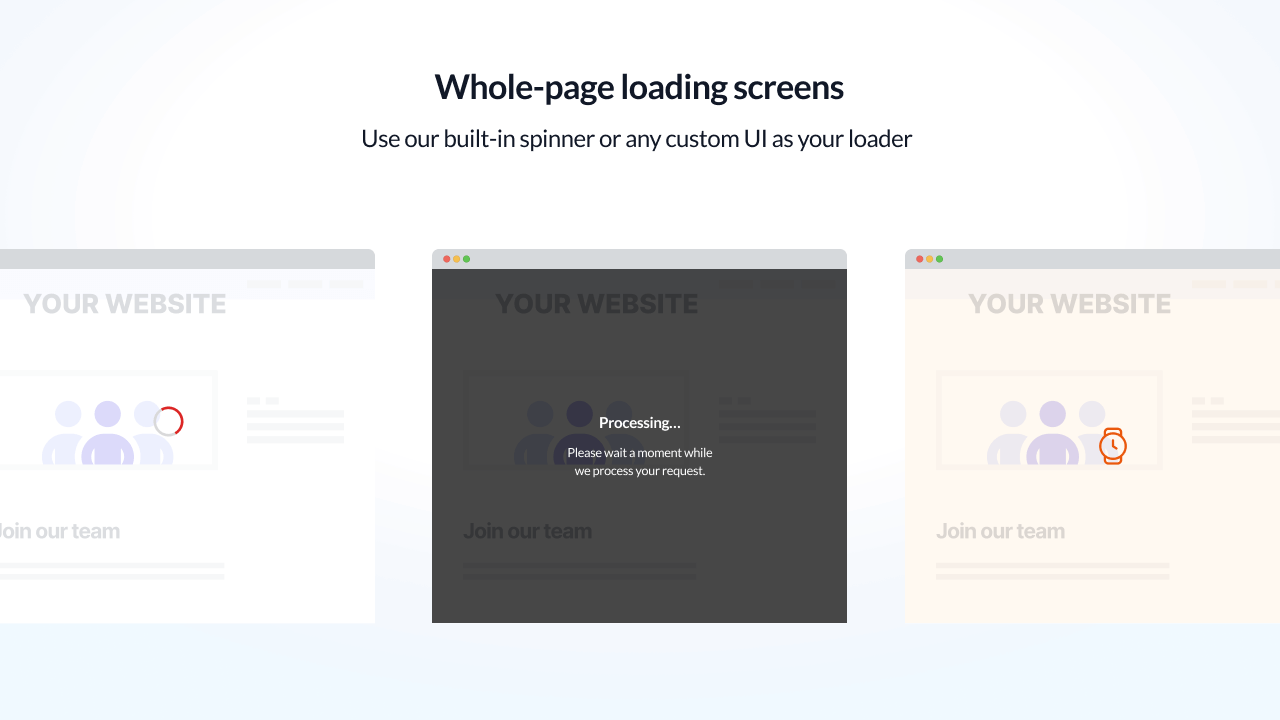Click the green traffic-light dot on the center window
This screenshot has width=1280, height=720.
[x=466, y=258]
